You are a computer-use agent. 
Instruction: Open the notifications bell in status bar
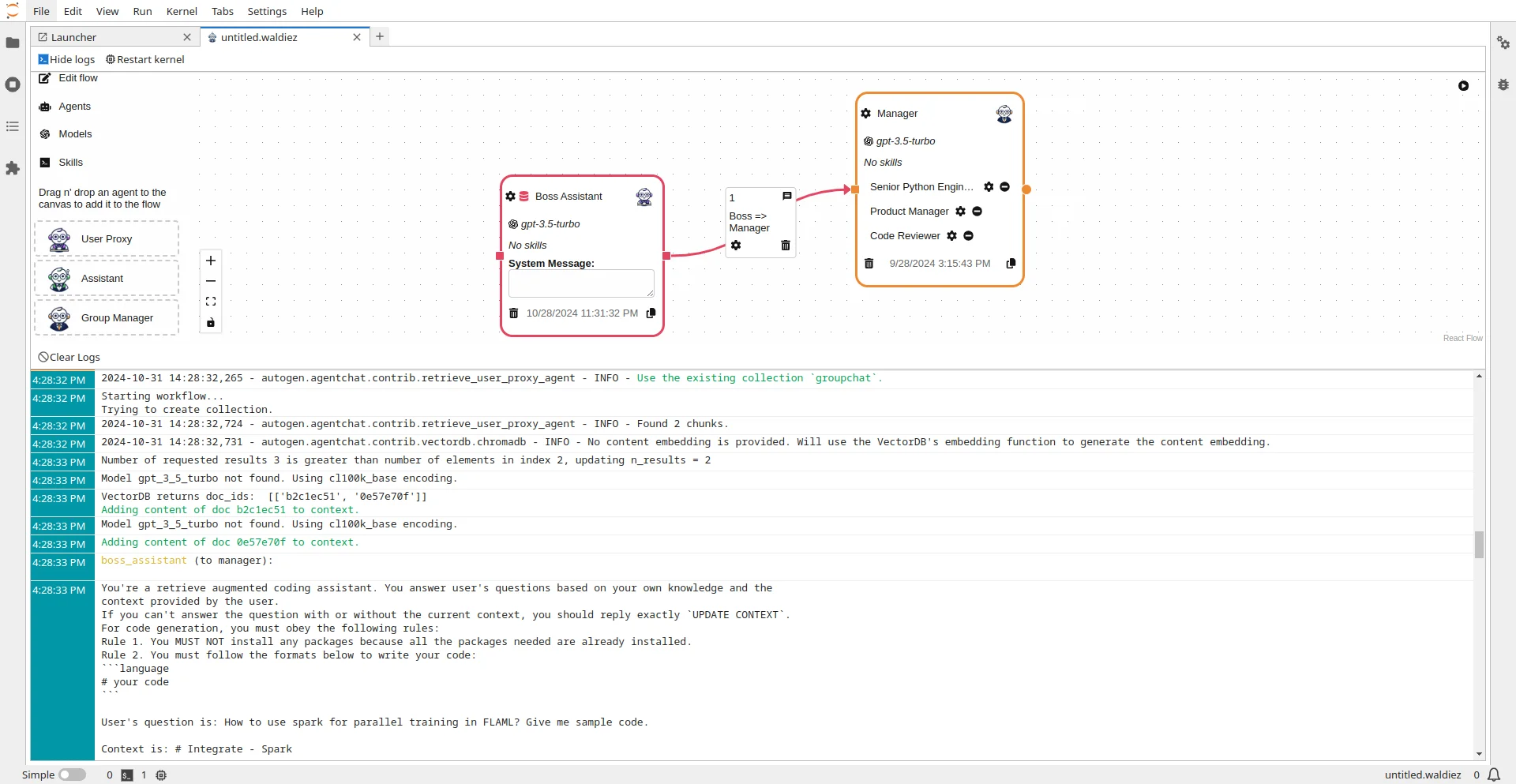[x=1494, y=775]
